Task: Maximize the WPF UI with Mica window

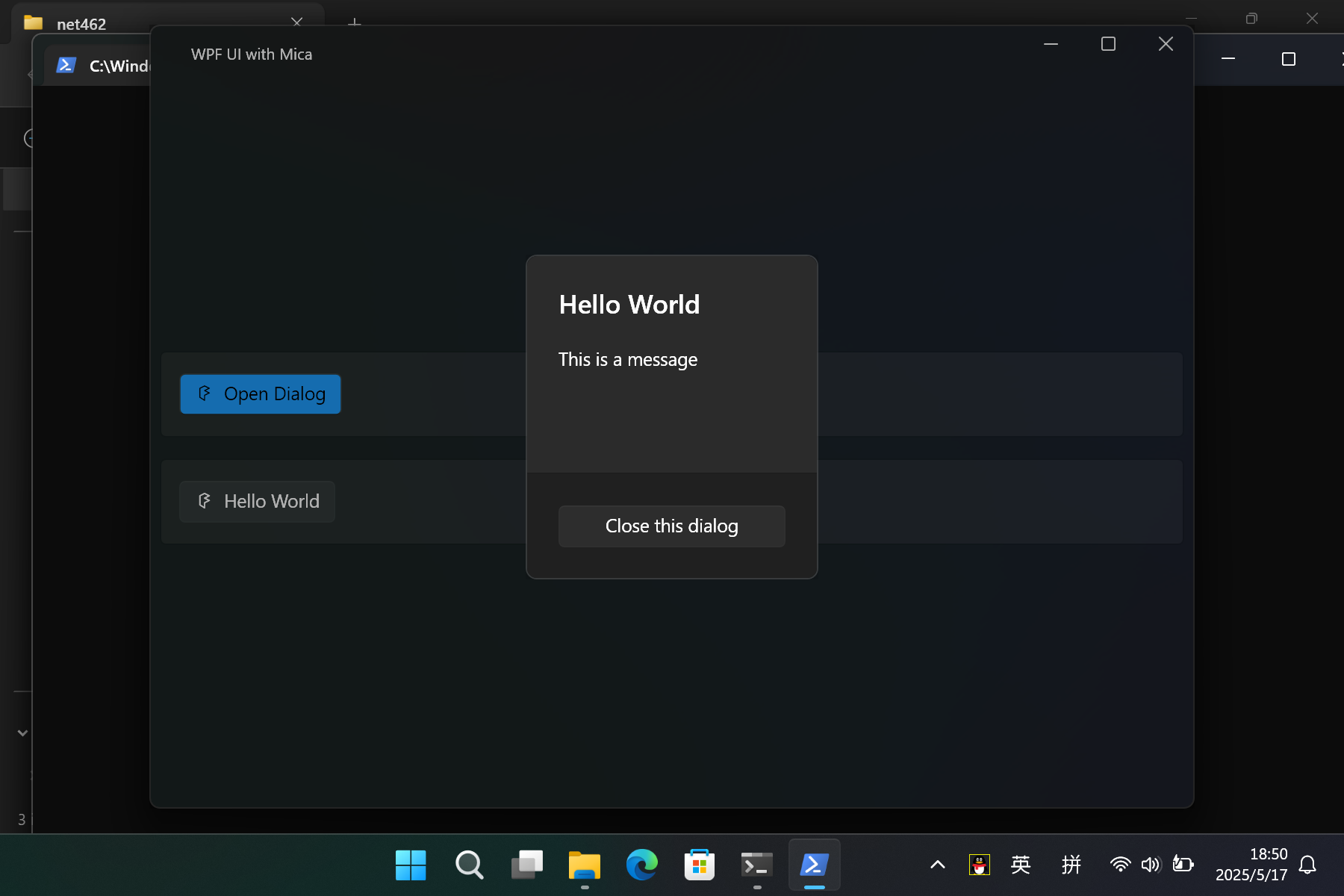Action: pyautogui.click(x=1108, y=44)
